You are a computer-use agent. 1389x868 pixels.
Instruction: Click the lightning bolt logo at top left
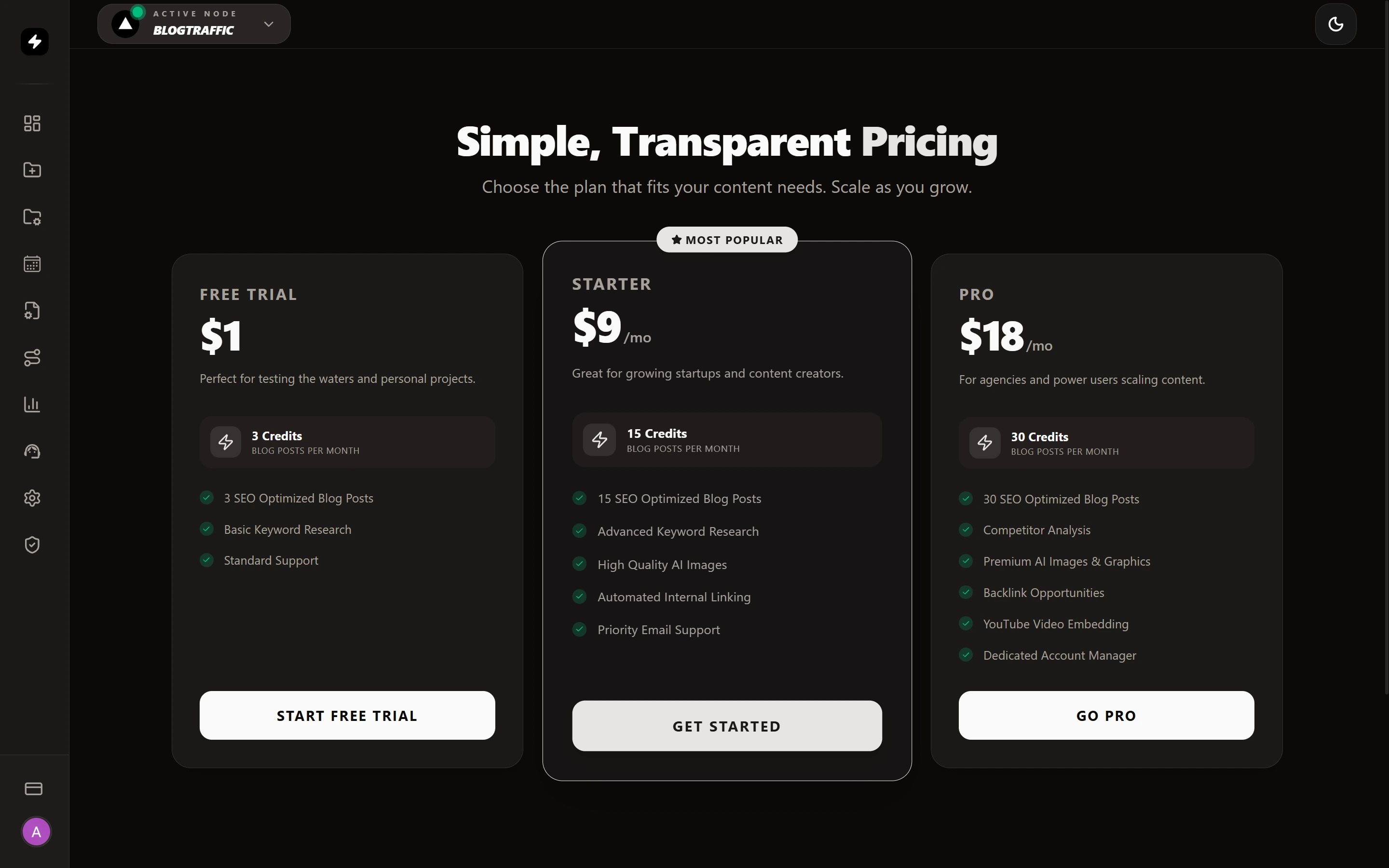point(34,41)
